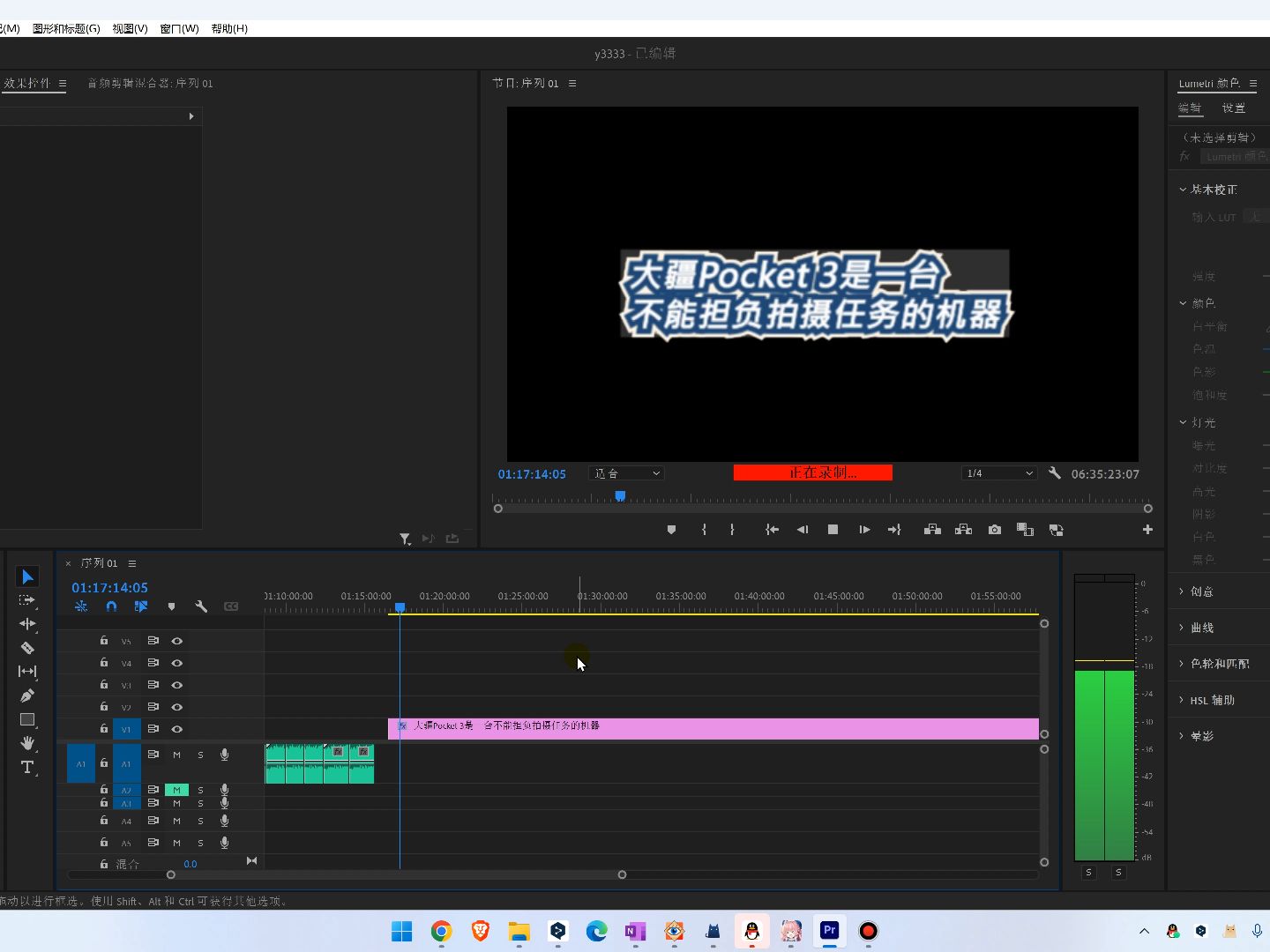Open 帮助(H) menu

[x=229, y=28]
